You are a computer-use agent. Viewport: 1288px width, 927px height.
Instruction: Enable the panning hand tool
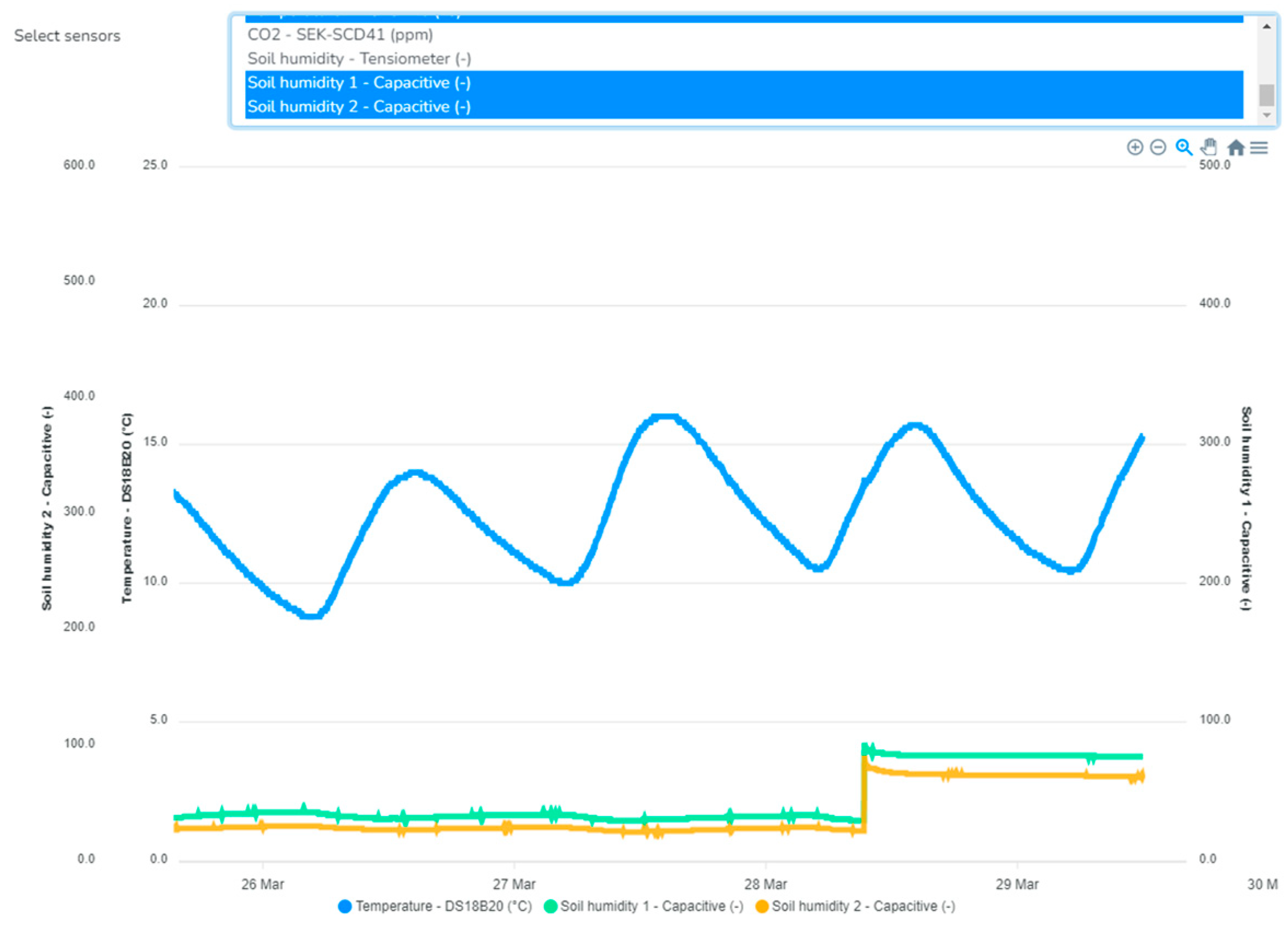[x=1209, y=147]
